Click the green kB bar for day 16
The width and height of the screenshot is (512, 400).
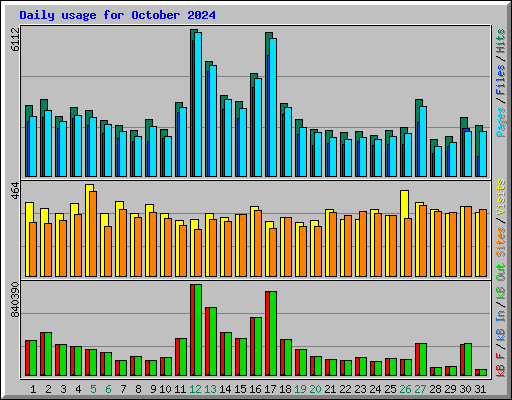[x=258, y=347]
